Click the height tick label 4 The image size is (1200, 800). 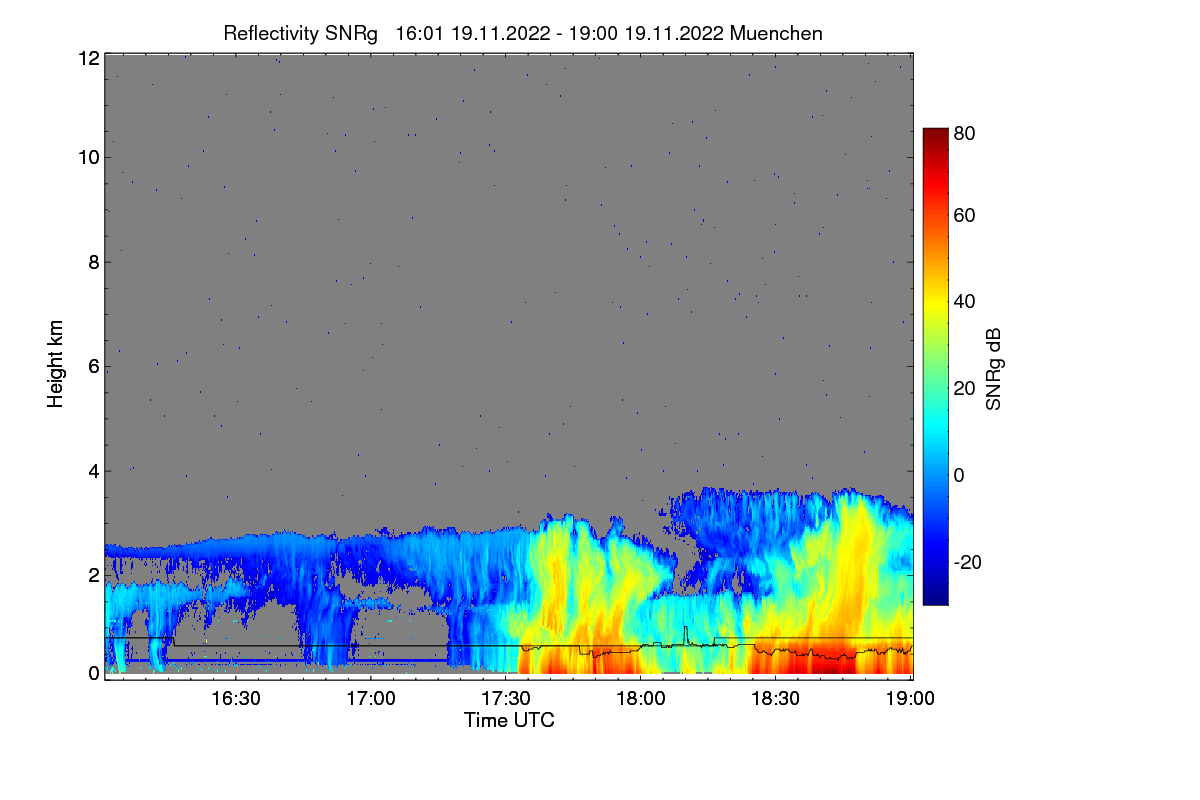click(94, 470)
